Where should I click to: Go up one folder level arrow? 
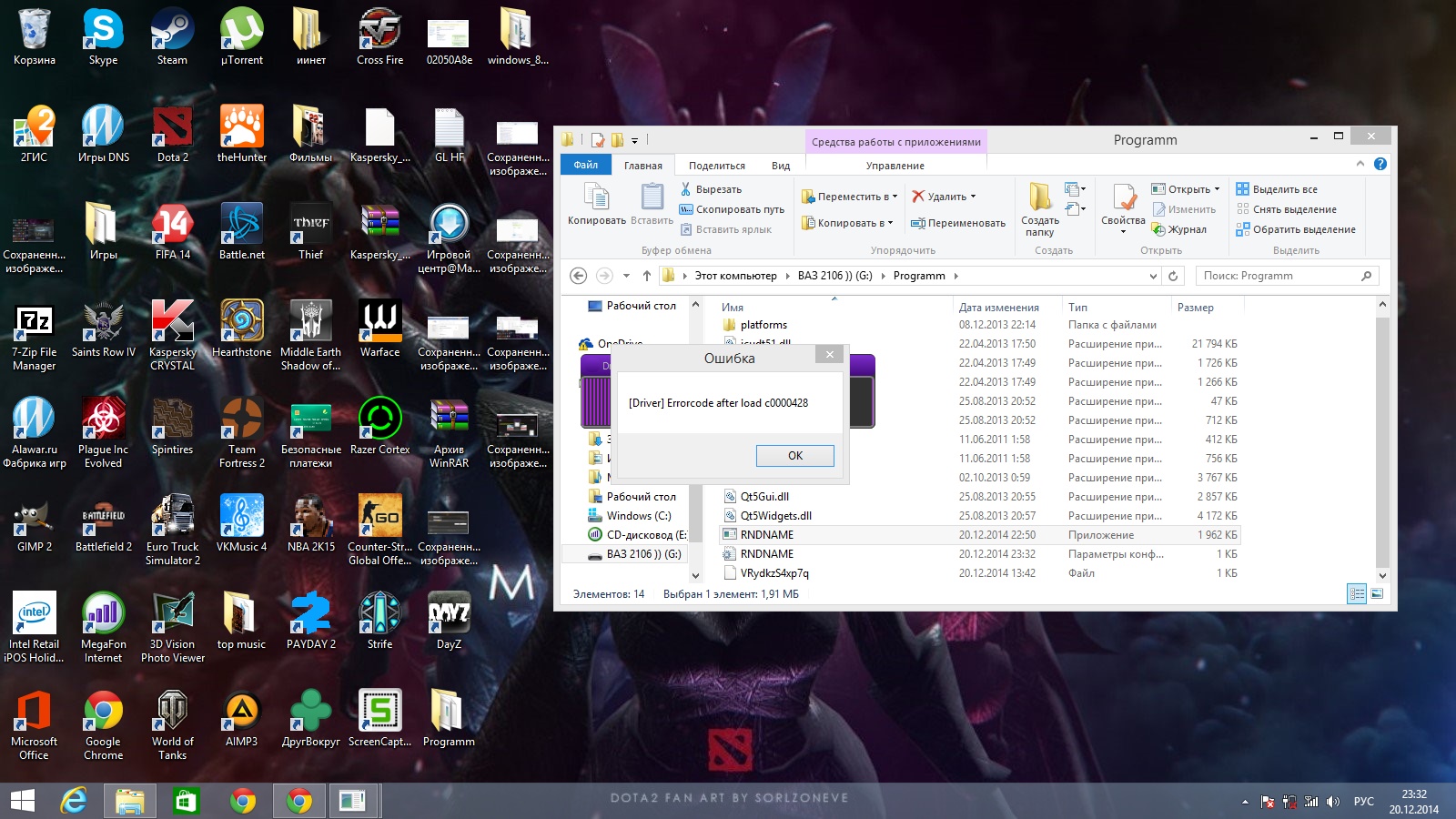pos(646,276)
